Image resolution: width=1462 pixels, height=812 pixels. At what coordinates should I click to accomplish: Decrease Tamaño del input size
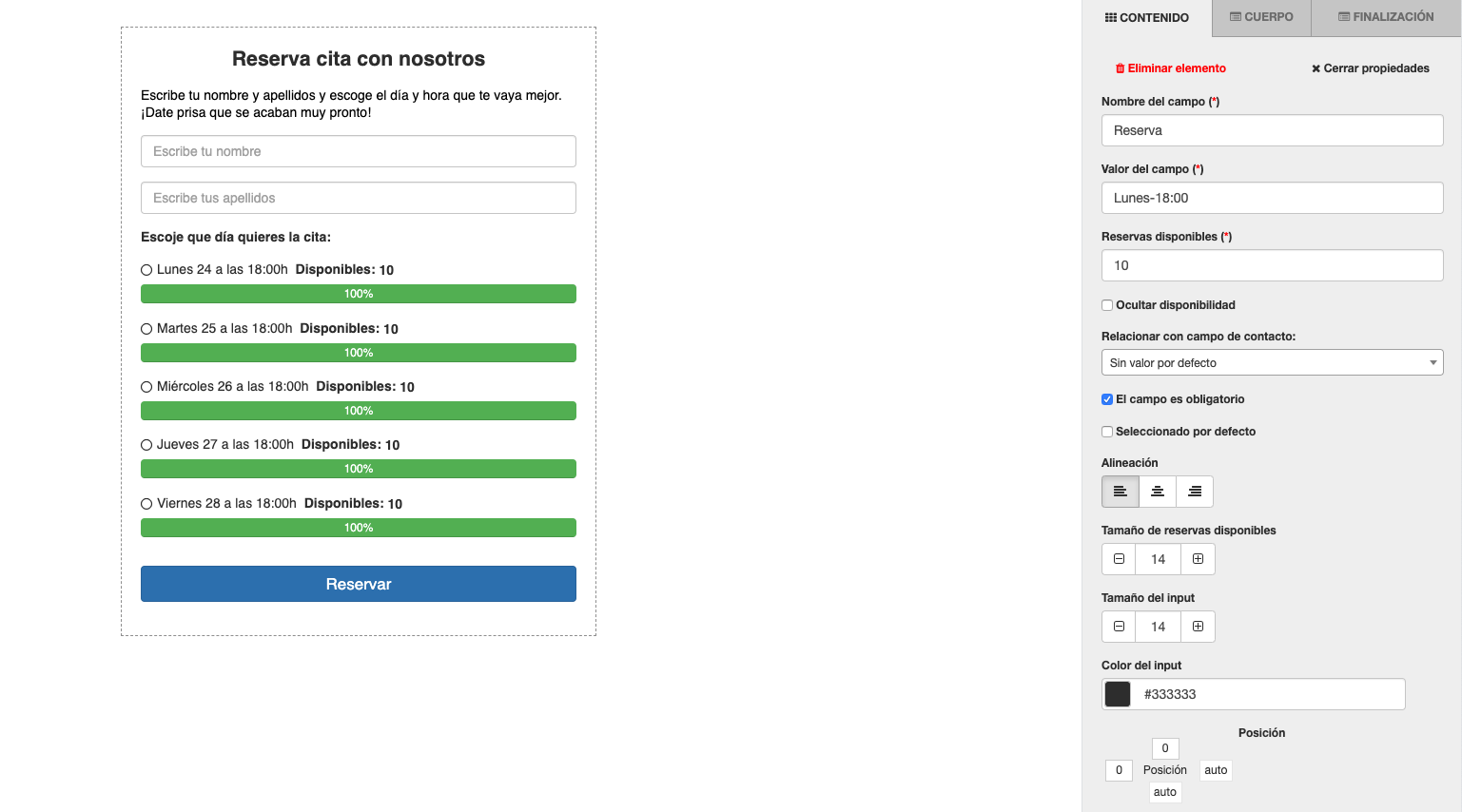point(1119,627)
